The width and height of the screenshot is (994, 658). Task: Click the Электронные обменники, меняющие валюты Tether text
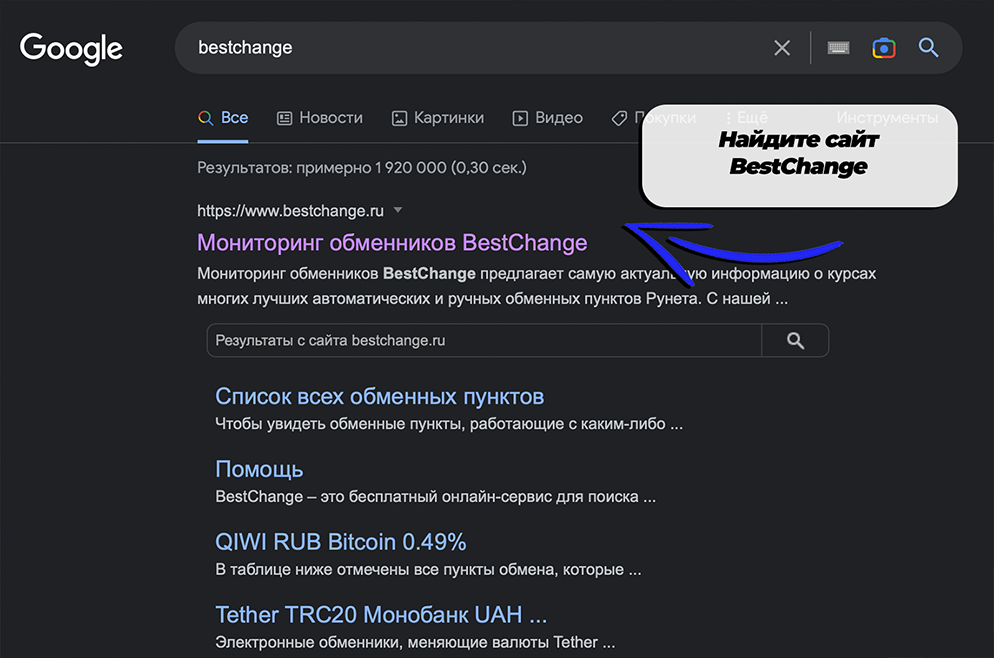(415, 643)
